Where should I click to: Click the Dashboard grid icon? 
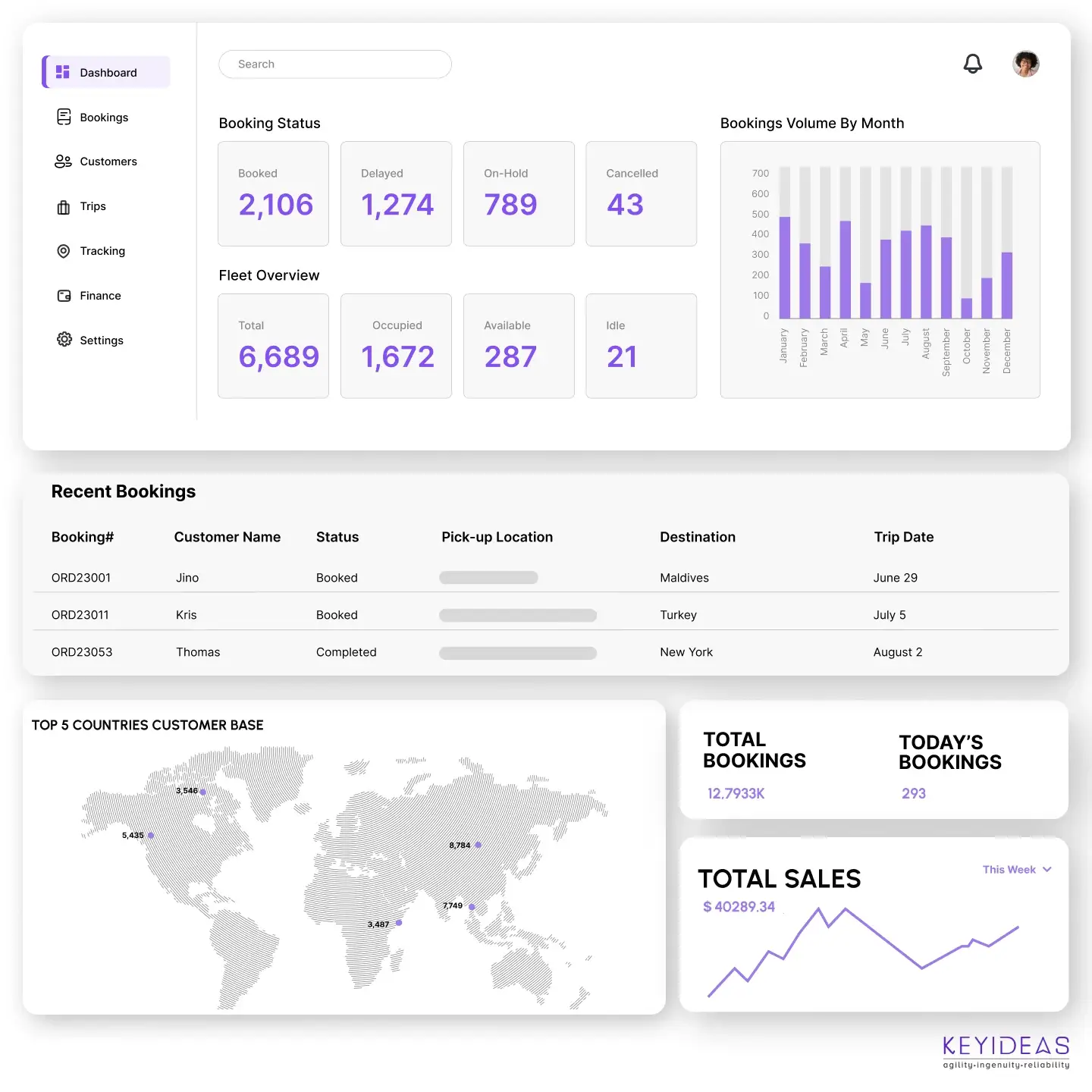coord(63,72)
